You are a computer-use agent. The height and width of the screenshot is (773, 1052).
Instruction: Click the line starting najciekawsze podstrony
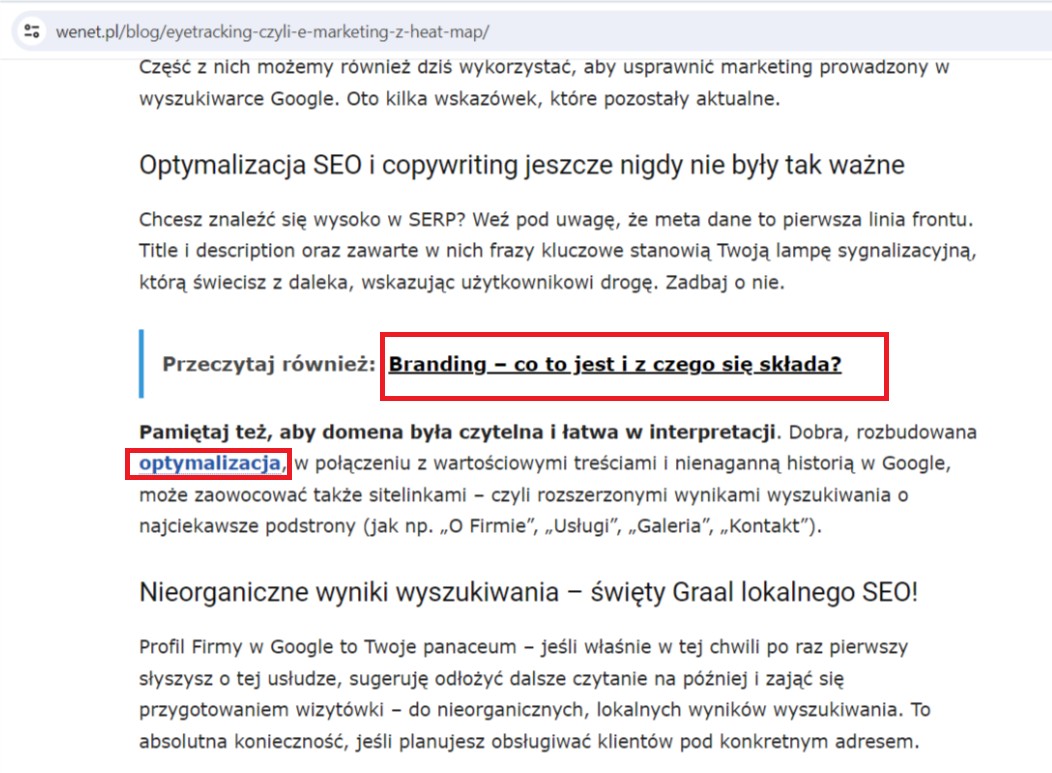coord(480,525)
